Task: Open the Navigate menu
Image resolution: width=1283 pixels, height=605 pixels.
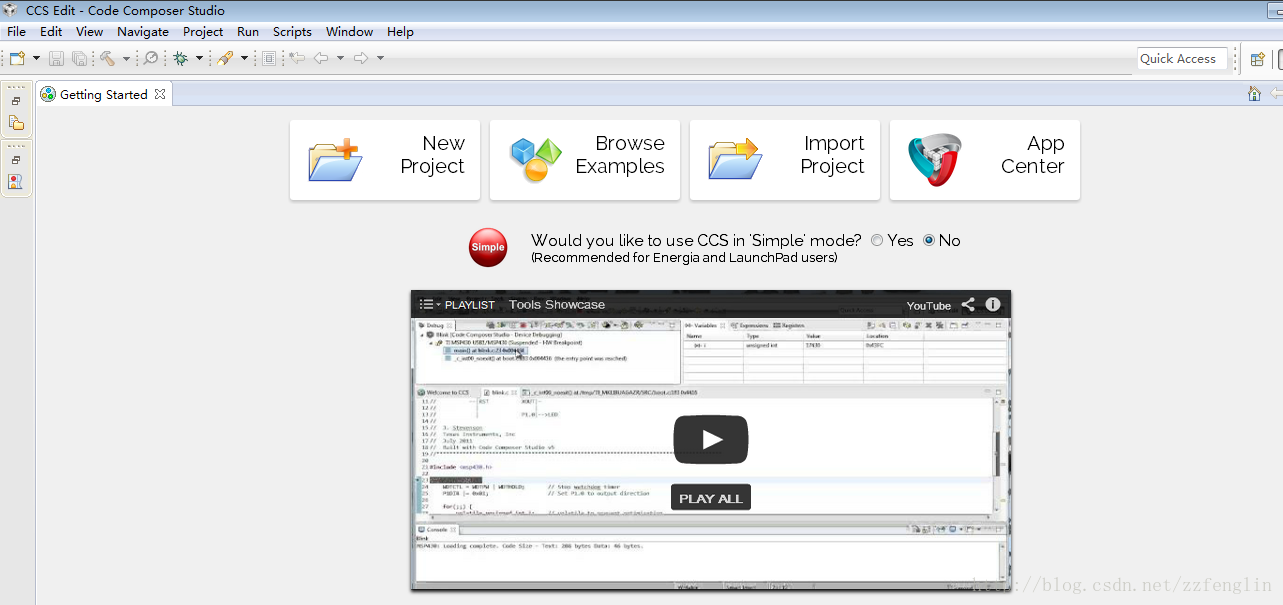Action: point(143,32)
